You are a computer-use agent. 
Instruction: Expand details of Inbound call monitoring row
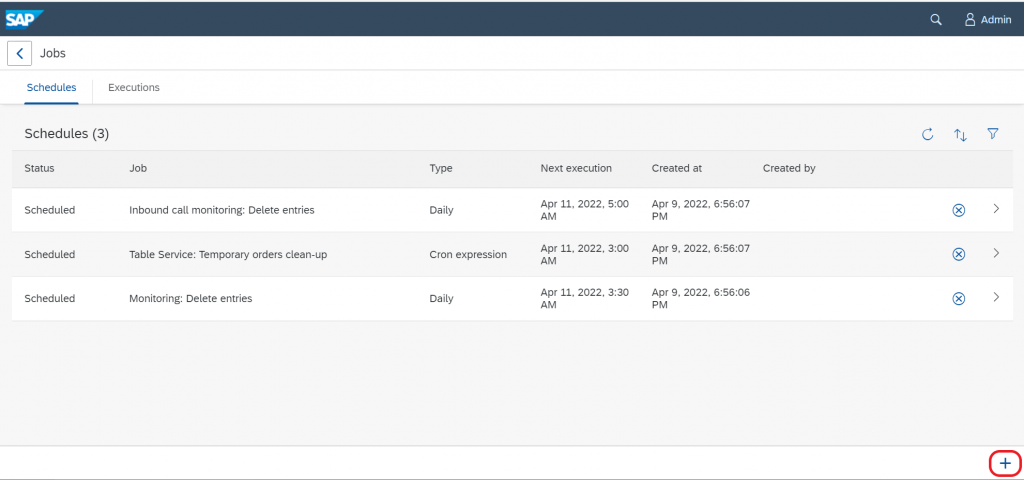pyautogui.click(x=996, y=209)
